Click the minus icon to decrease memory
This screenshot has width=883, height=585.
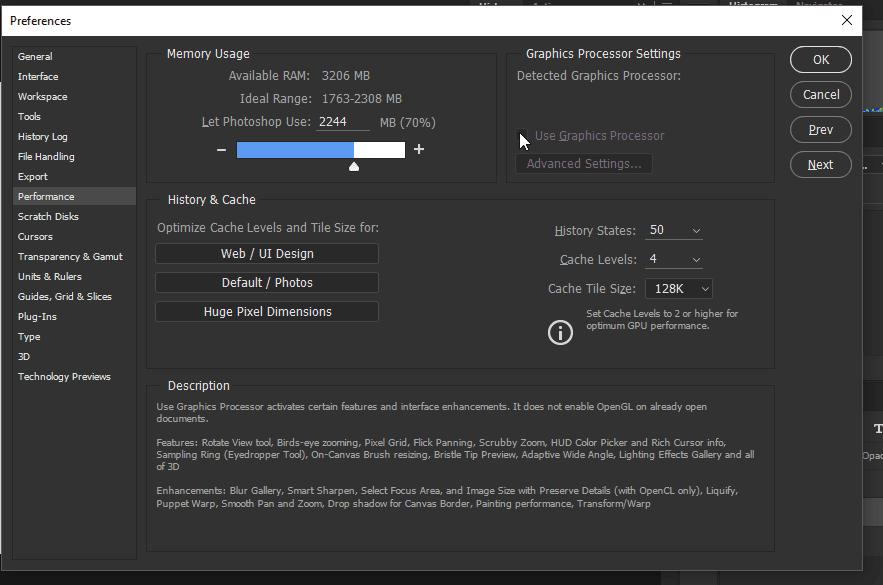tap(221, 150)
